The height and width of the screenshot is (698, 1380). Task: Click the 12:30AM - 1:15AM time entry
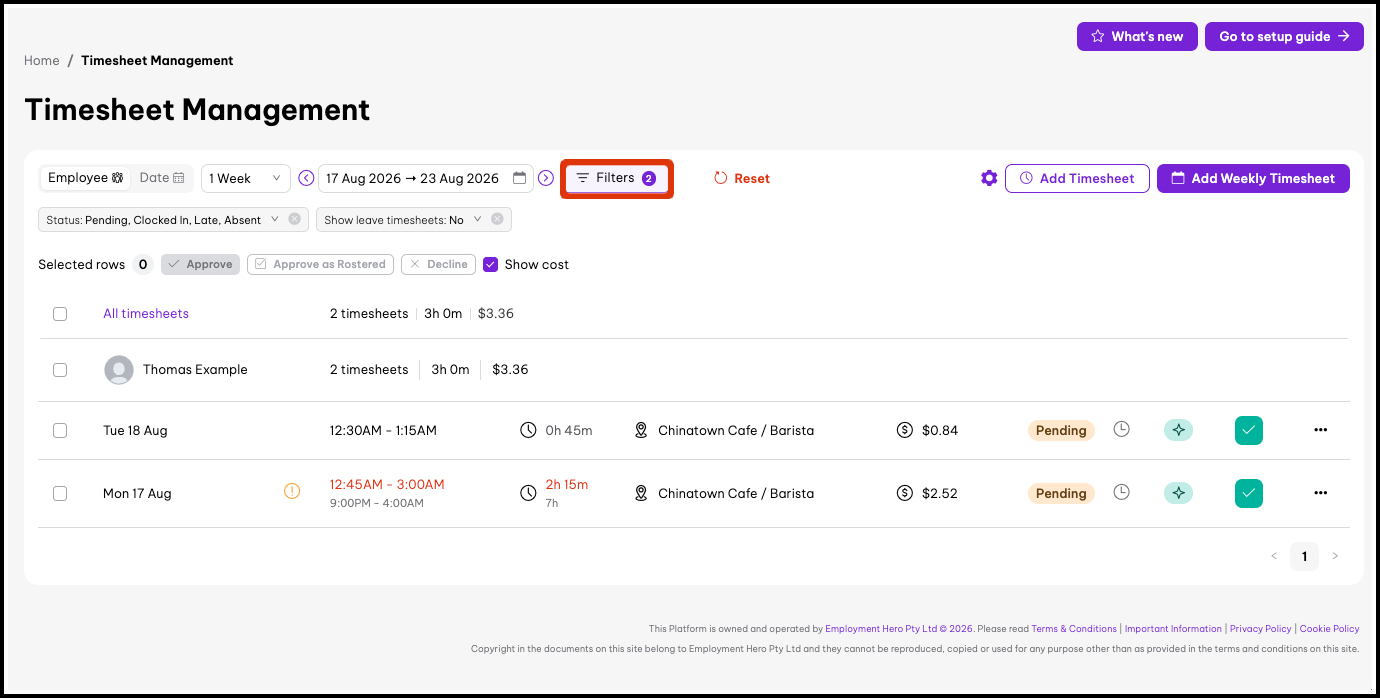point(383,430)
